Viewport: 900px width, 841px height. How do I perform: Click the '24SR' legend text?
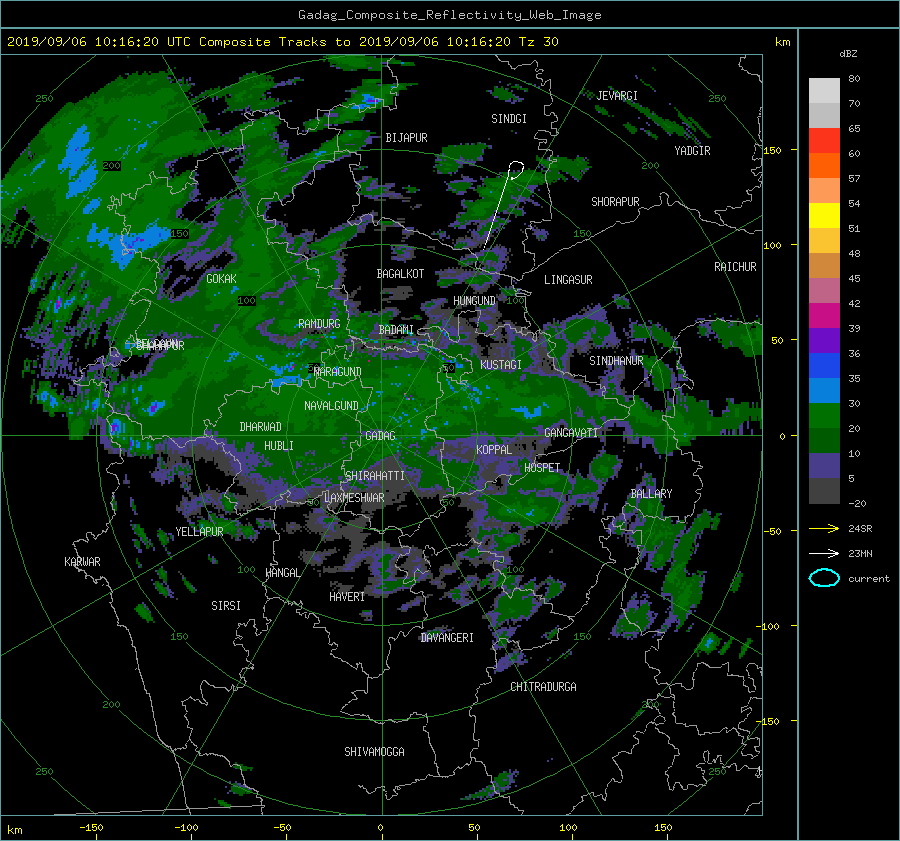tap(860, 529)
